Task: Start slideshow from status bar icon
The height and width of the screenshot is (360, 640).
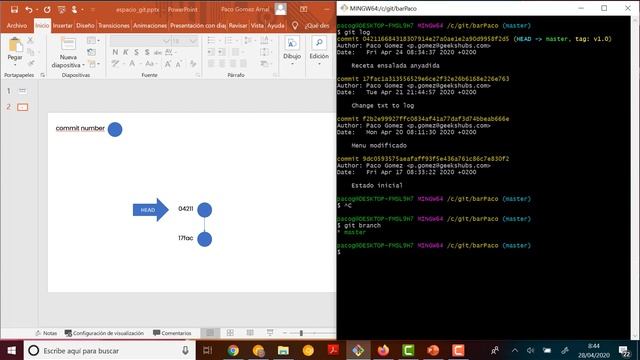Action: tap(270, 333)
